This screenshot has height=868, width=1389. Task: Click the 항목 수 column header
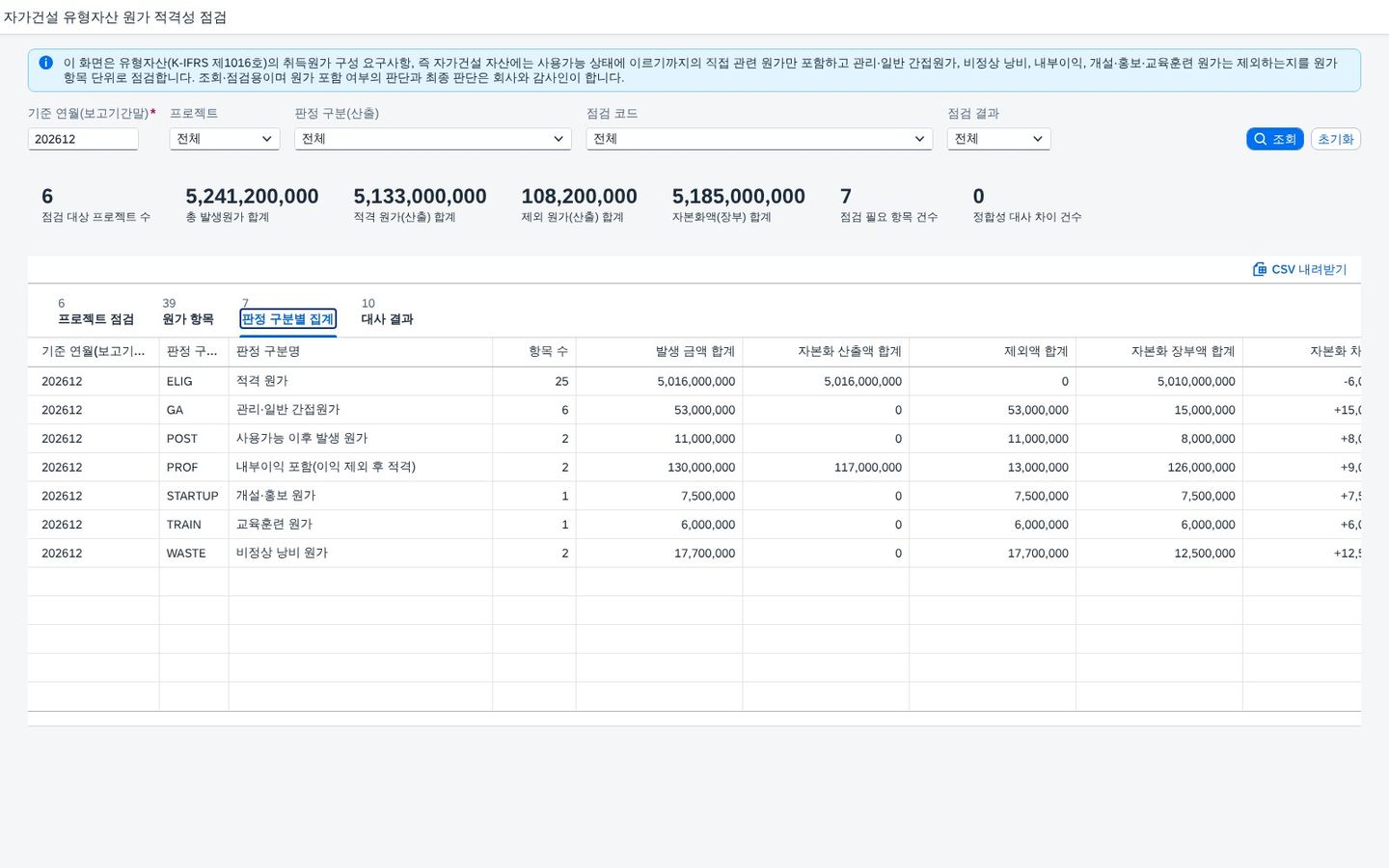tap(534, 352)
